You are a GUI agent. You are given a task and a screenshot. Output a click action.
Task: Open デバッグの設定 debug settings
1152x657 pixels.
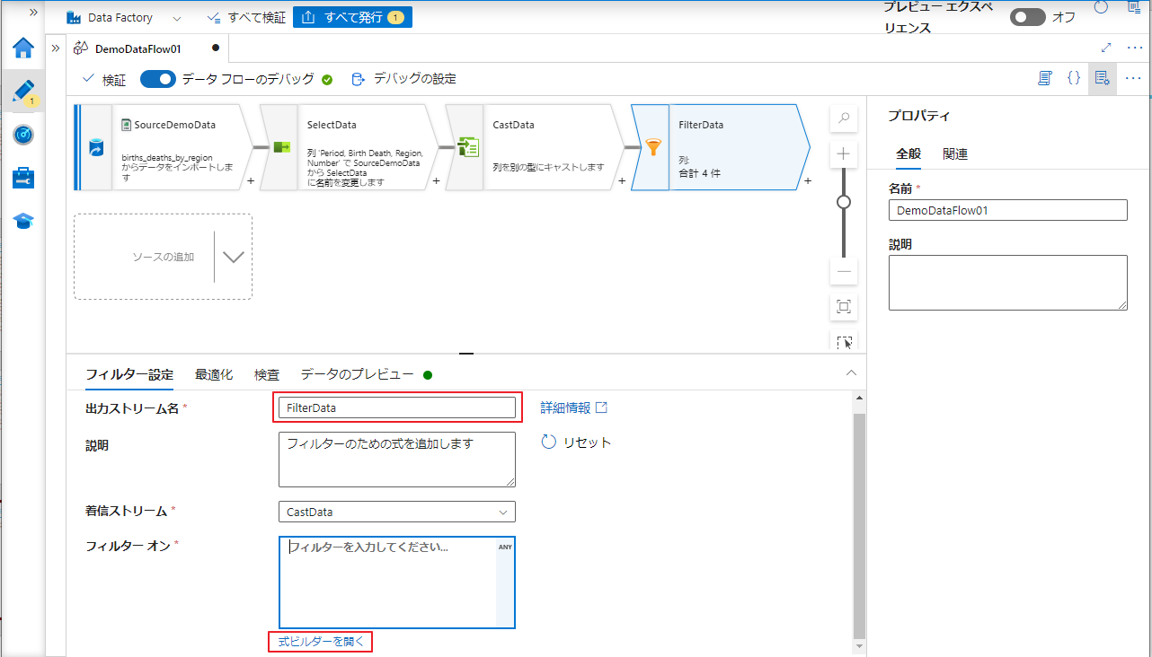tap(404, 79)
